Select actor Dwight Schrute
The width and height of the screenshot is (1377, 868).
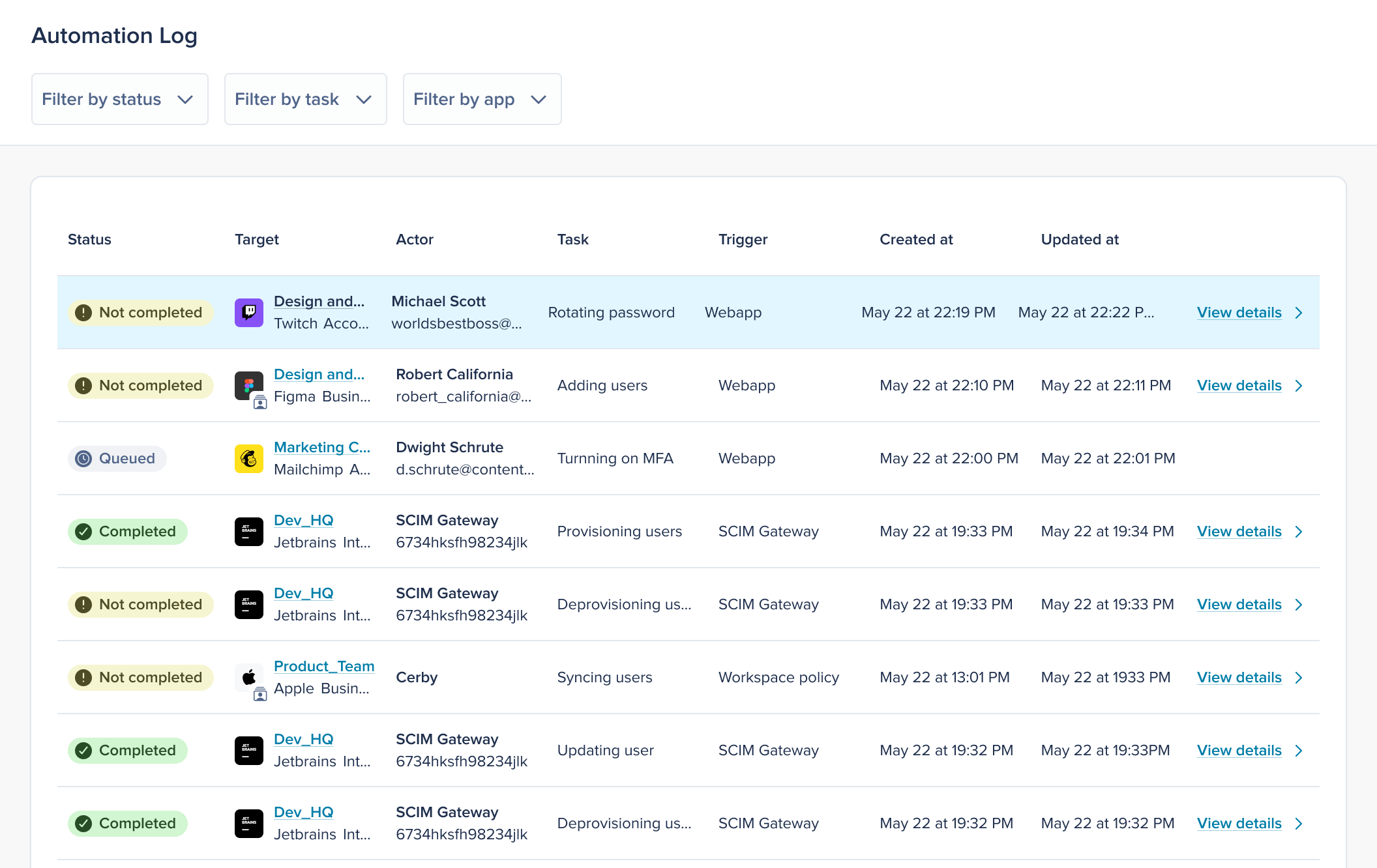coord(449,448)
